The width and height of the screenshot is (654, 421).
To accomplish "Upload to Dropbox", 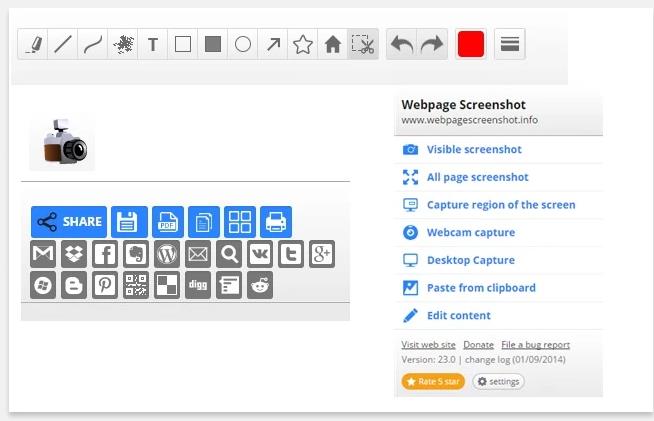I will point(74,254).
